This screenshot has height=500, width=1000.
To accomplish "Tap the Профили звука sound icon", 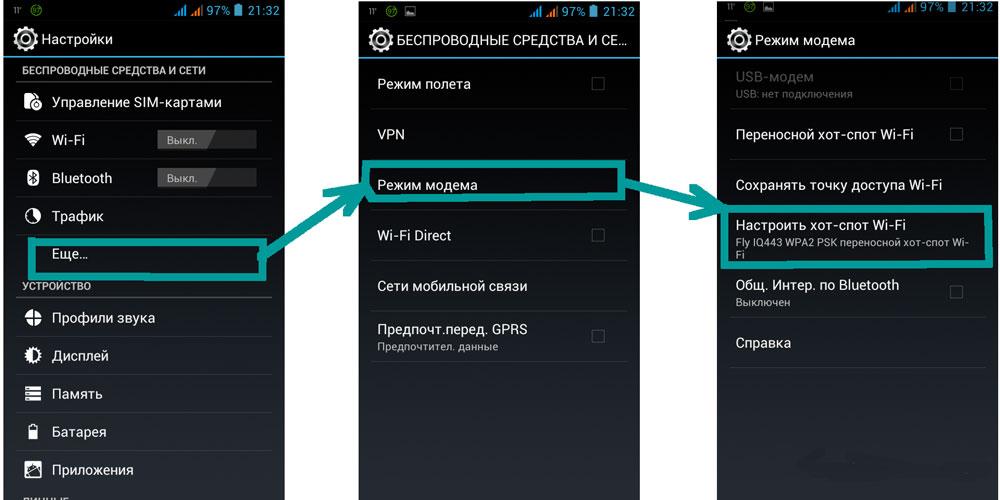I will (x=33, y=318).
